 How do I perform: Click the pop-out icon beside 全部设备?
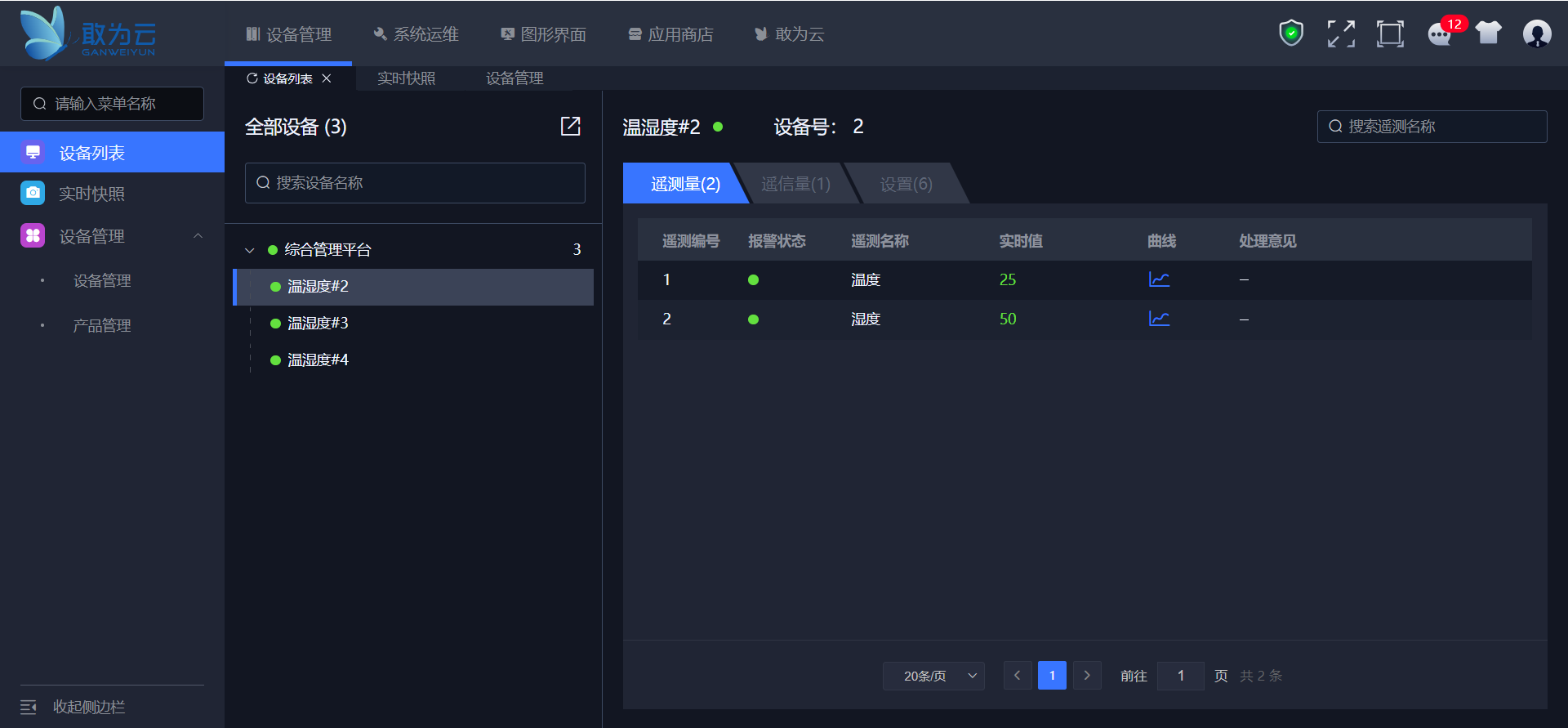pyautogui.click(x=570, y=126)
